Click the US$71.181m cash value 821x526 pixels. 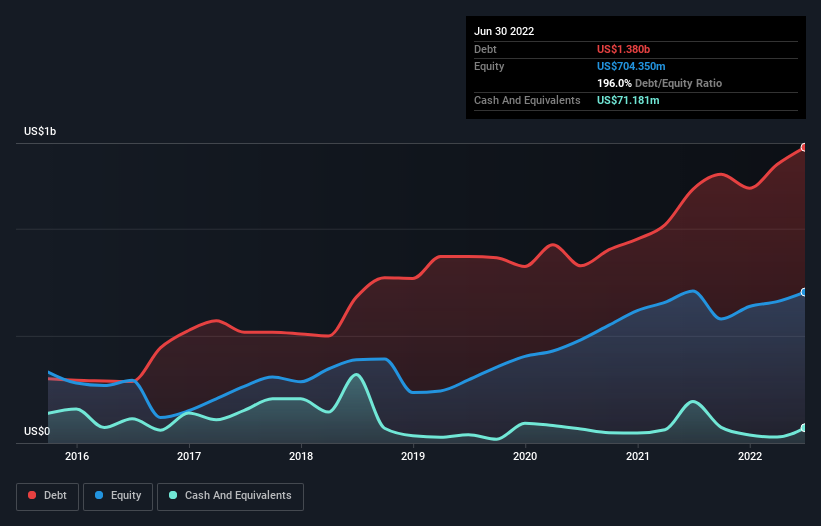(628, 100)
